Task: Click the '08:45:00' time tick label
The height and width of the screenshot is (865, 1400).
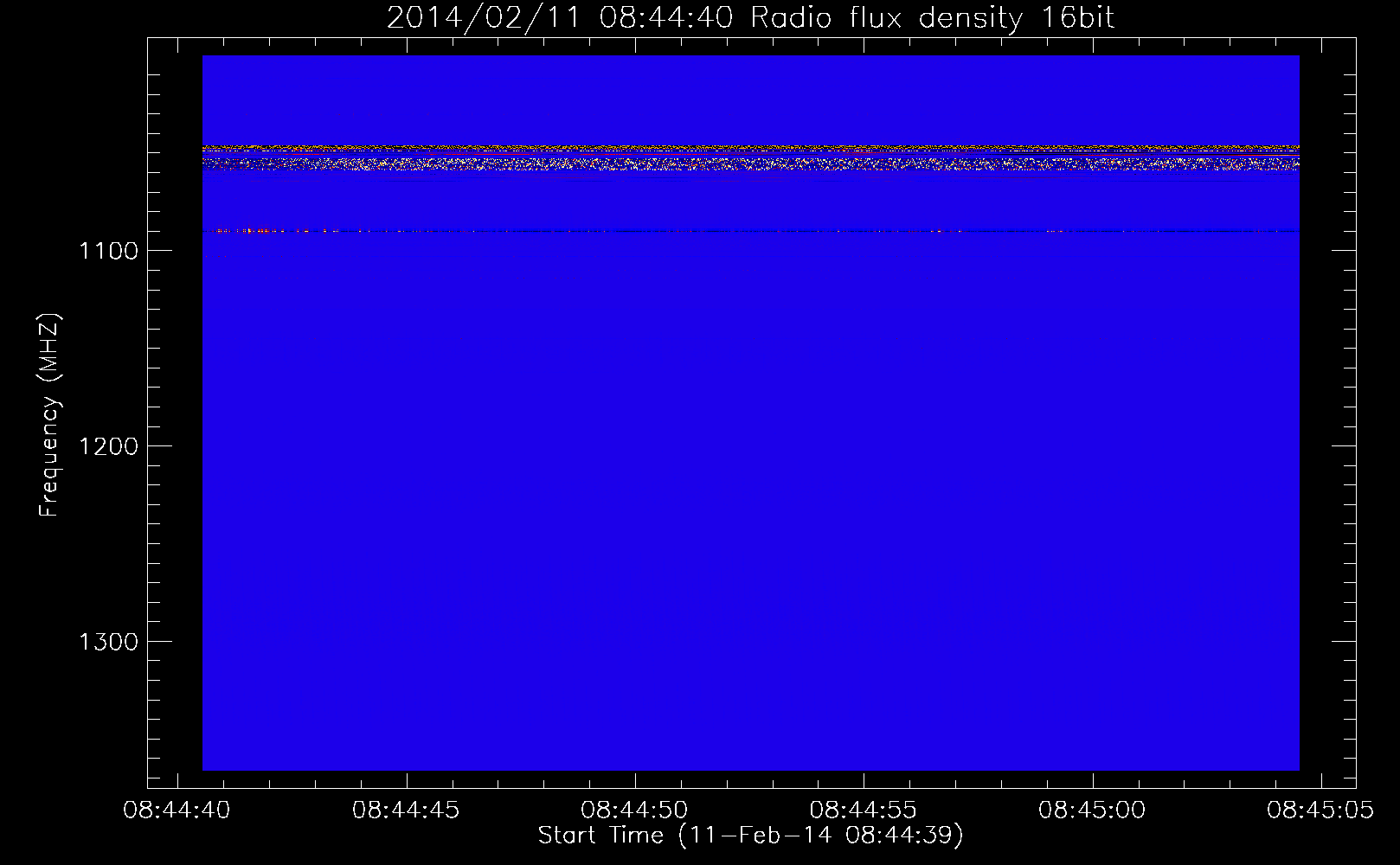Action: (x=1091, y=811)
